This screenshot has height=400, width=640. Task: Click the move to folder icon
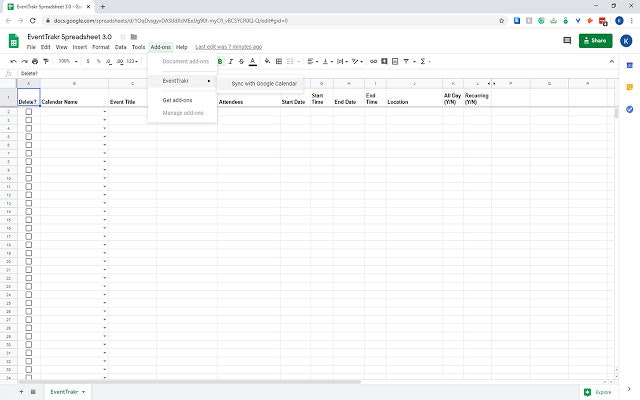coord(134,37)
